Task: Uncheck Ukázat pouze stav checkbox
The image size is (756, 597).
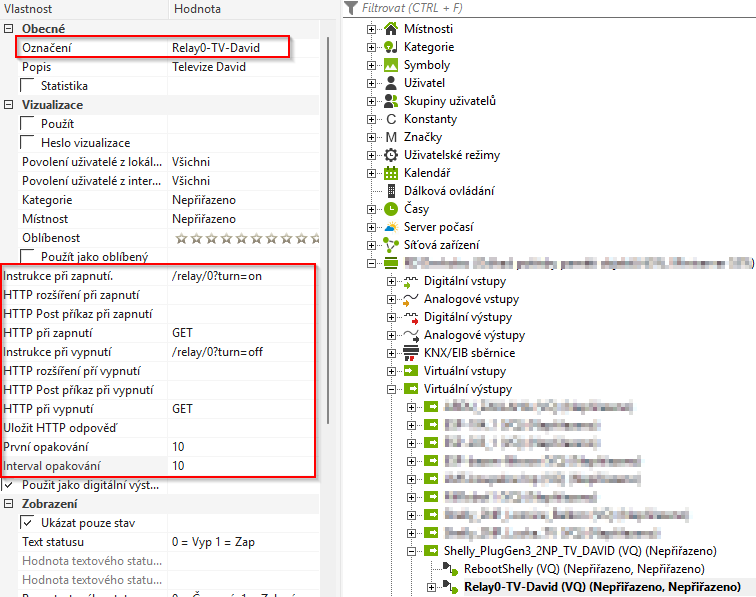Action: pos(28,523)
